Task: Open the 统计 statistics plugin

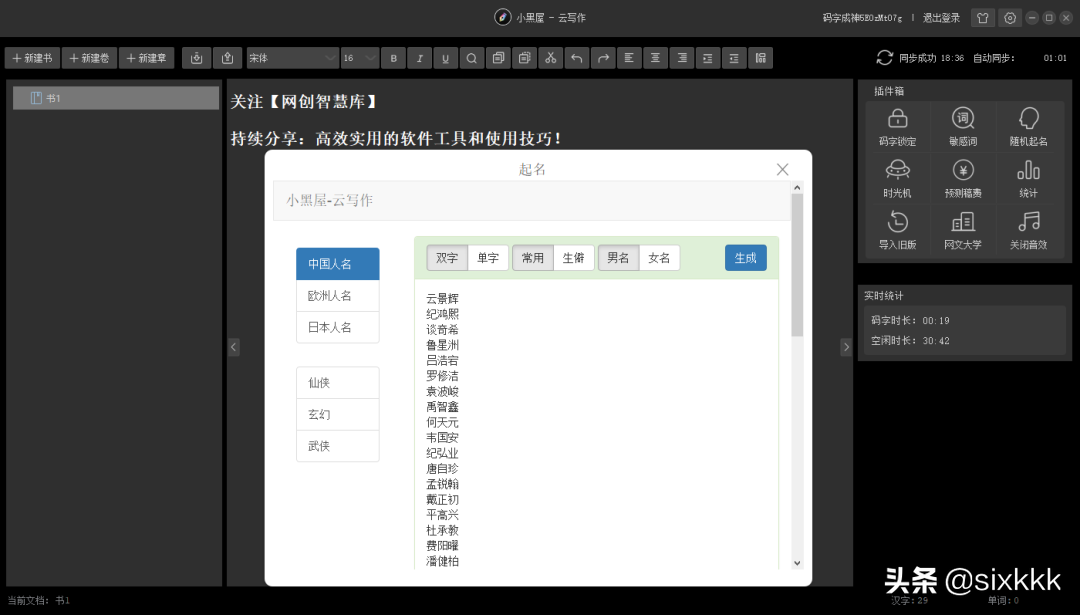Action: (x=1028, y=178)
